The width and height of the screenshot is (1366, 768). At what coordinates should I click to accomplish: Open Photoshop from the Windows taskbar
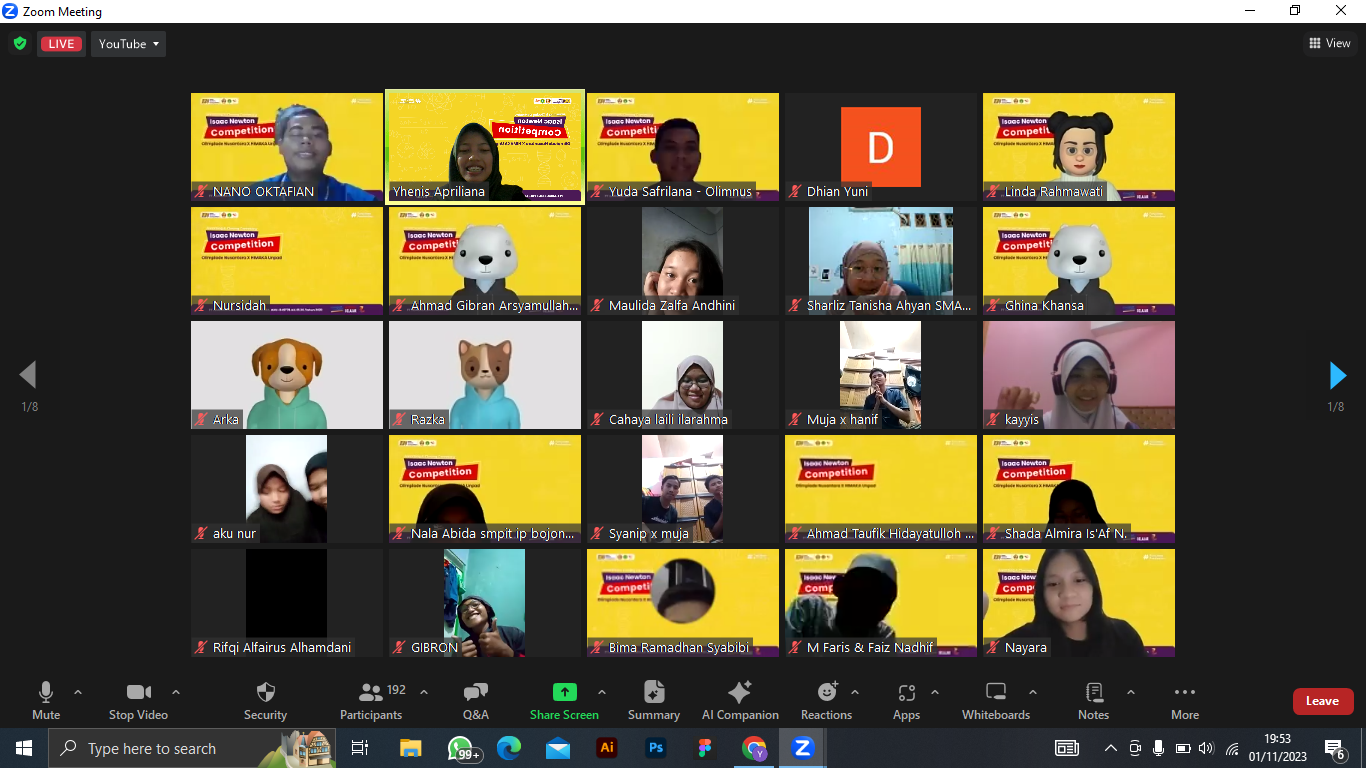click(656, 748)
